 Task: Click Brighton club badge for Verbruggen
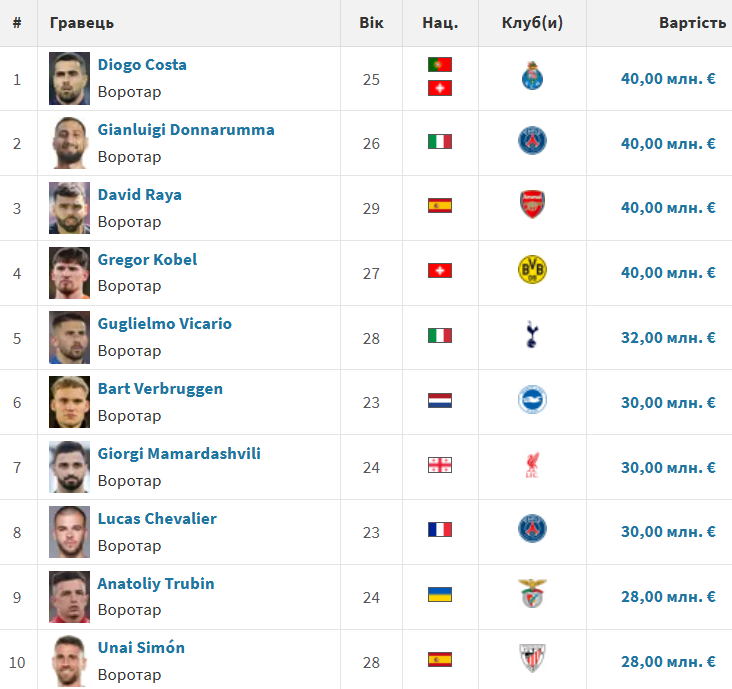coord(532,400)
